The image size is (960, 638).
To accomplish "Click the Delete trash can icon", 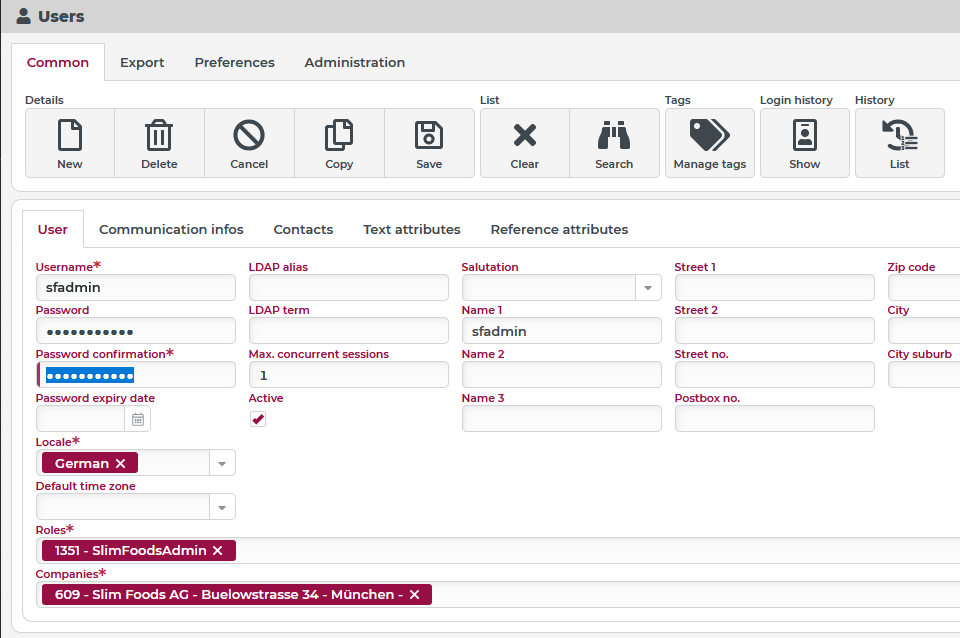I will pos(159,135).
